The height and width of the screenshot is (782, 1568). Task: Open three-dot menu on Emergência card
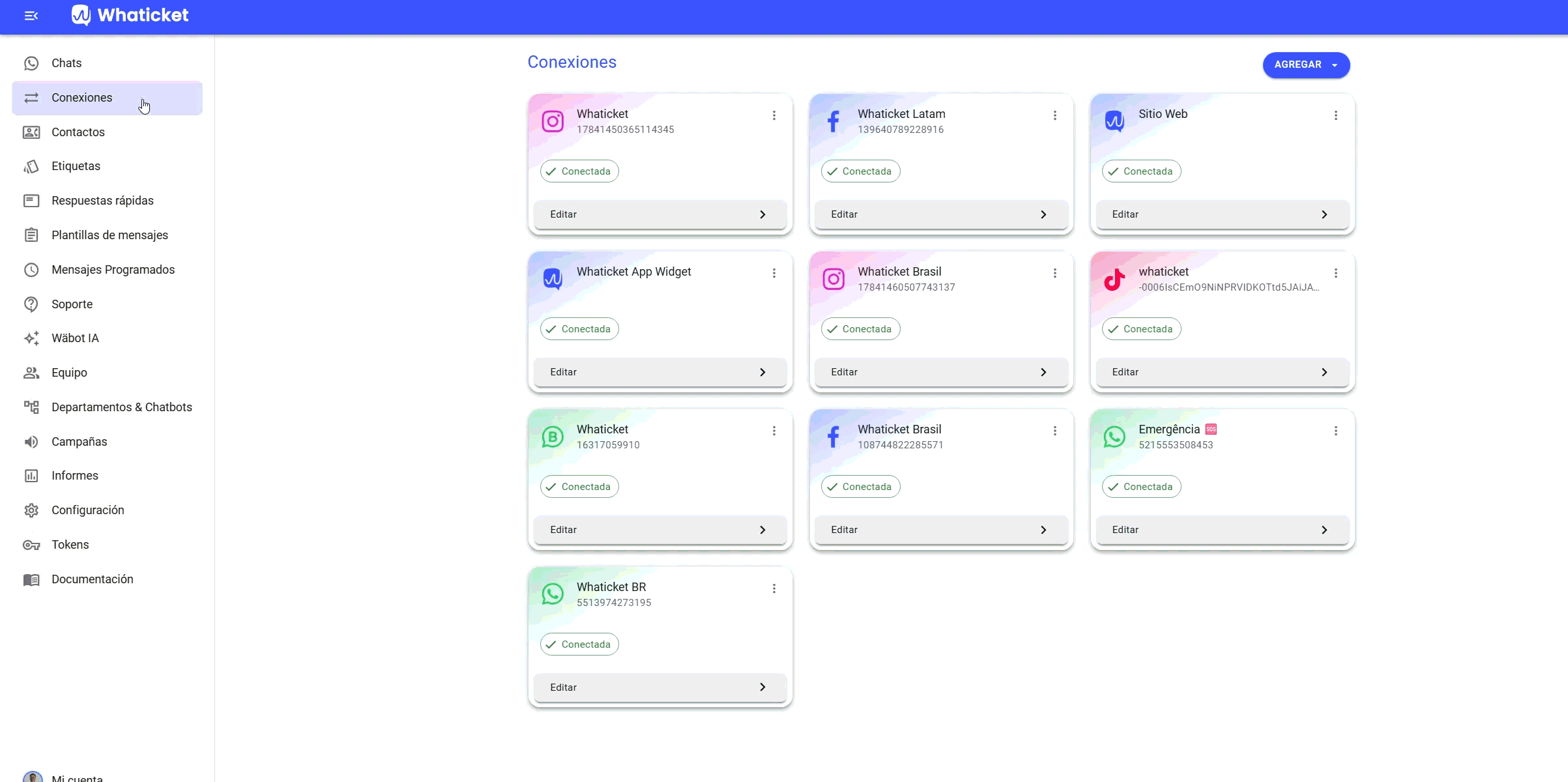pyautogui.click(x=1336, y=431)
